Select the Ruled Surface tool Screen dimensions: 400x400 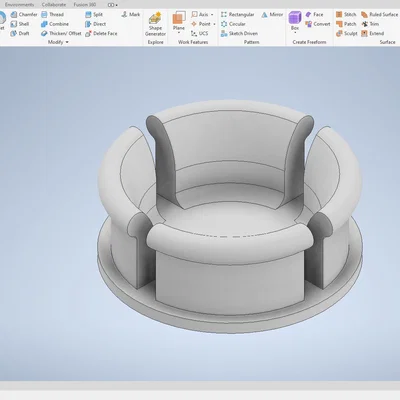[x=380, y=15]
